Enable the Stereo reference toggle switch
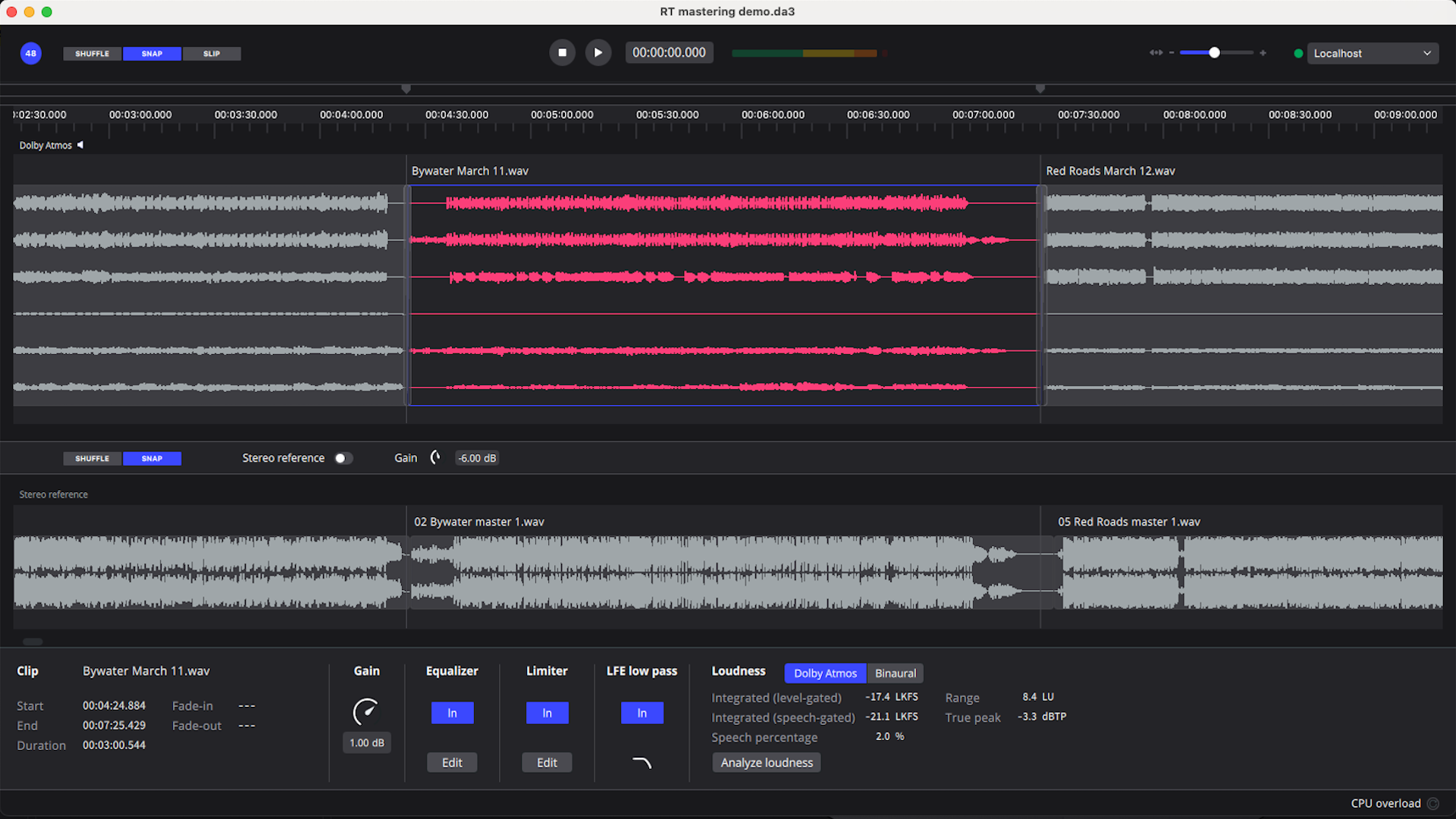Image resolution: width=1456 pixels, height=819 pixels. pos(342,458)
